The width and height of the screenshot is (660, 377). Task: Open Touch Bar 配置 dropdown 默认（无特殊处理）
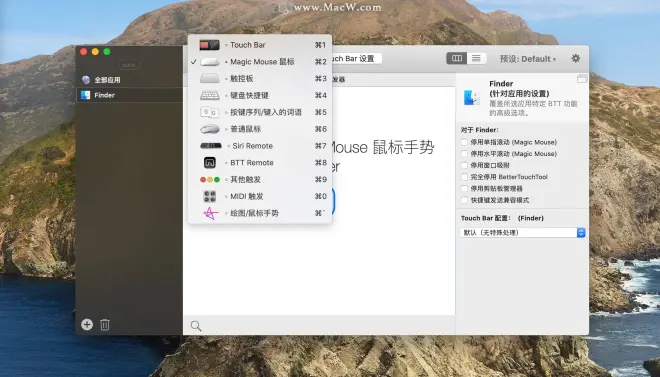pos(522,232)
